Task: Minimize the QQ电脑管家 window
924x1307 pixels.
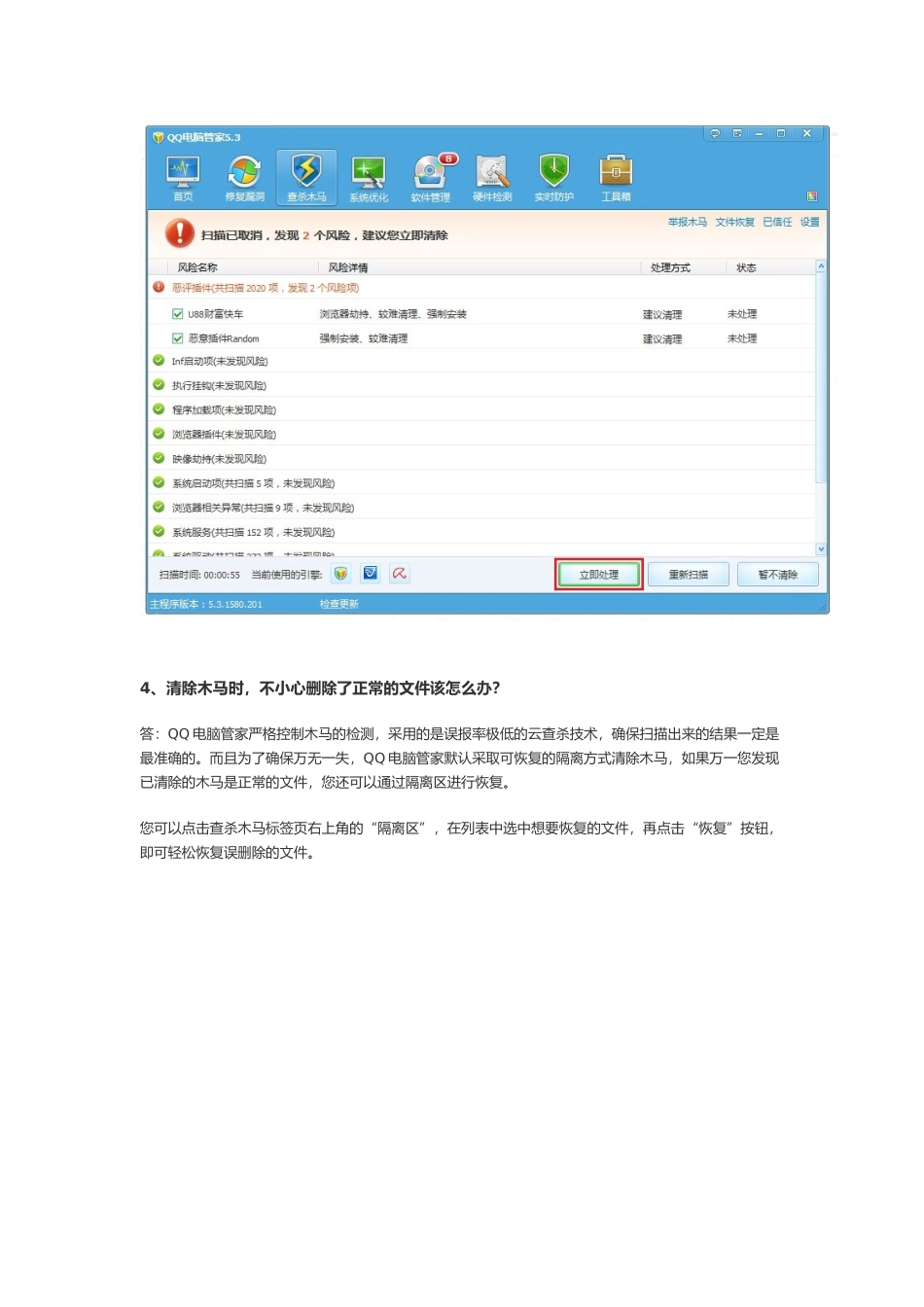Action: [759, 133]
